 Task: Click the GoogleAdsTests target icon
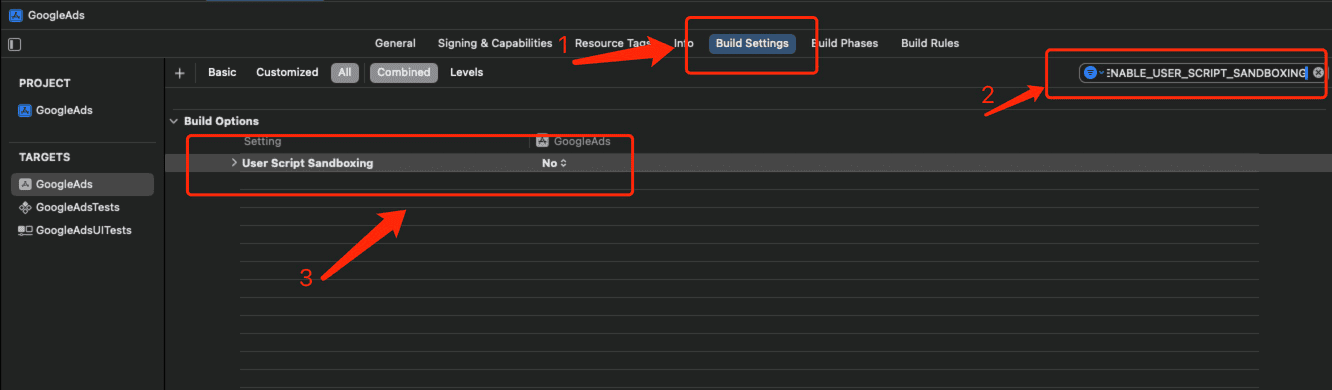tap(26, 207)
